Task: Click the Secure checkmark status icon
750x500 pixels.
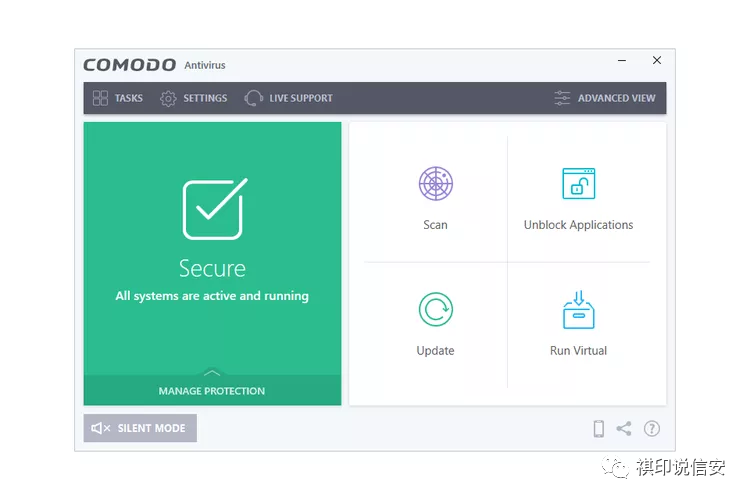Action: [x=213, y=209]
